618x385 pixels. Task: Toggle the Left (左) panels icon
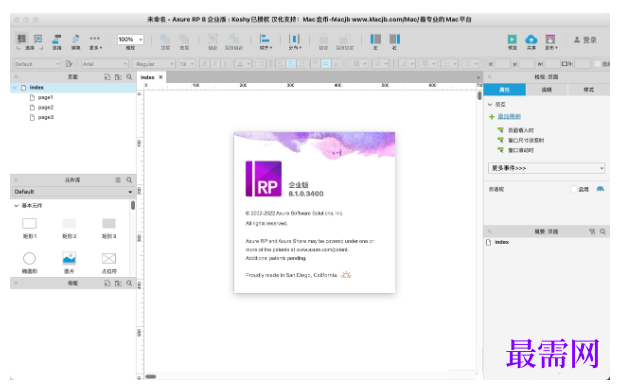(376, 39)
